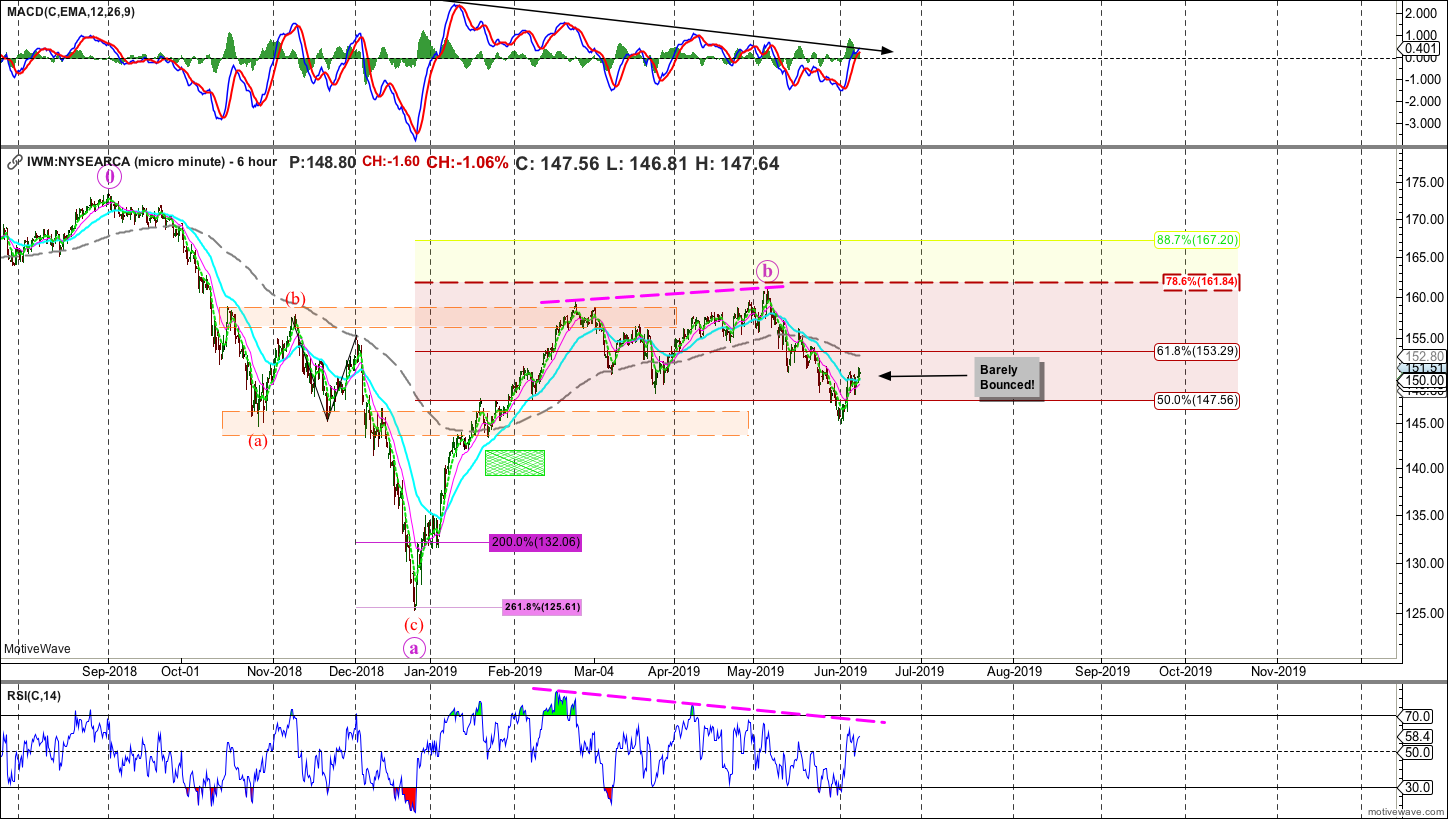Click 125.00 on the price axis
1448x819 pixels.
pyautogui.click(x=1423, y=611)
